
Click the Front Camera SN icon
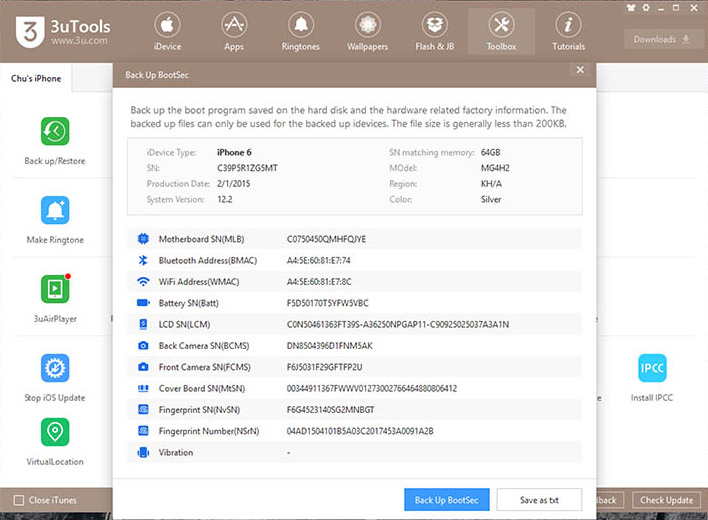(x=143, y=367)
